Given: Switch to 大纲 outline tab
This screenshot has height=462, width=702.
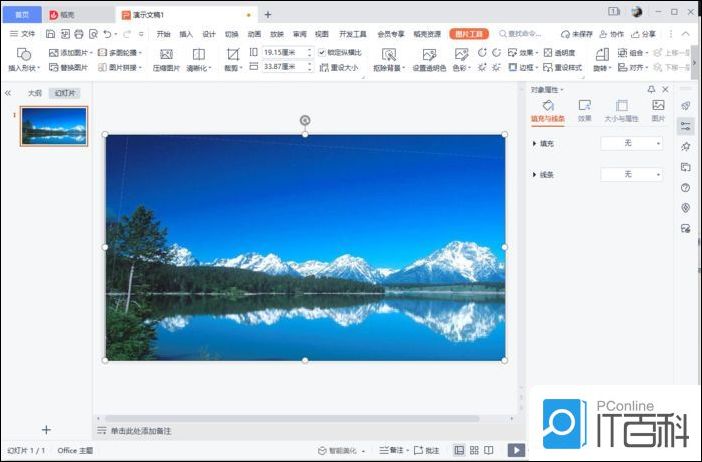Looking at the screenshot, I should (34, 93).
